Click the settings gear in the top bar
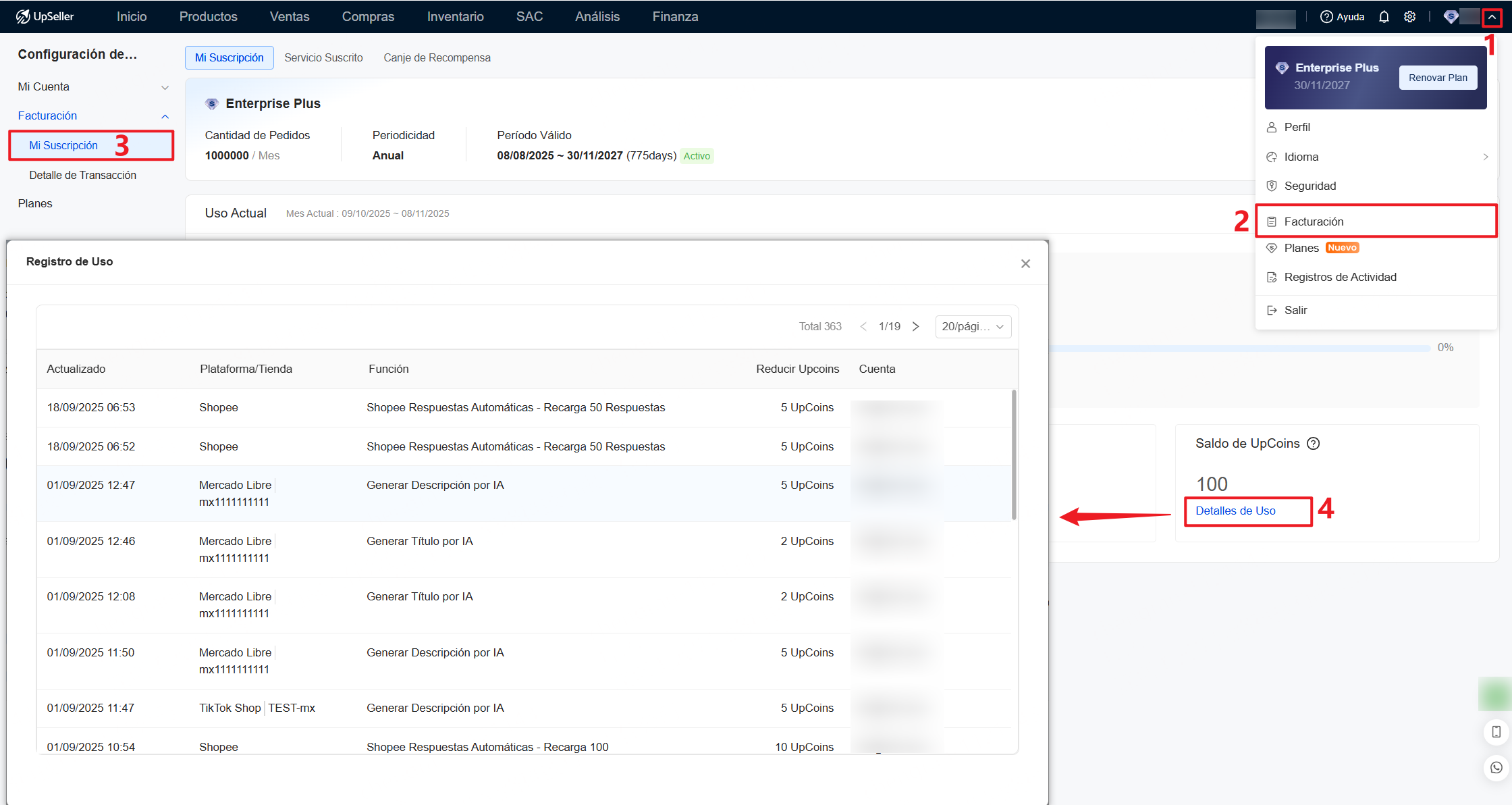This screenshot has width=1512, height=805. [x=1410, y=16]
